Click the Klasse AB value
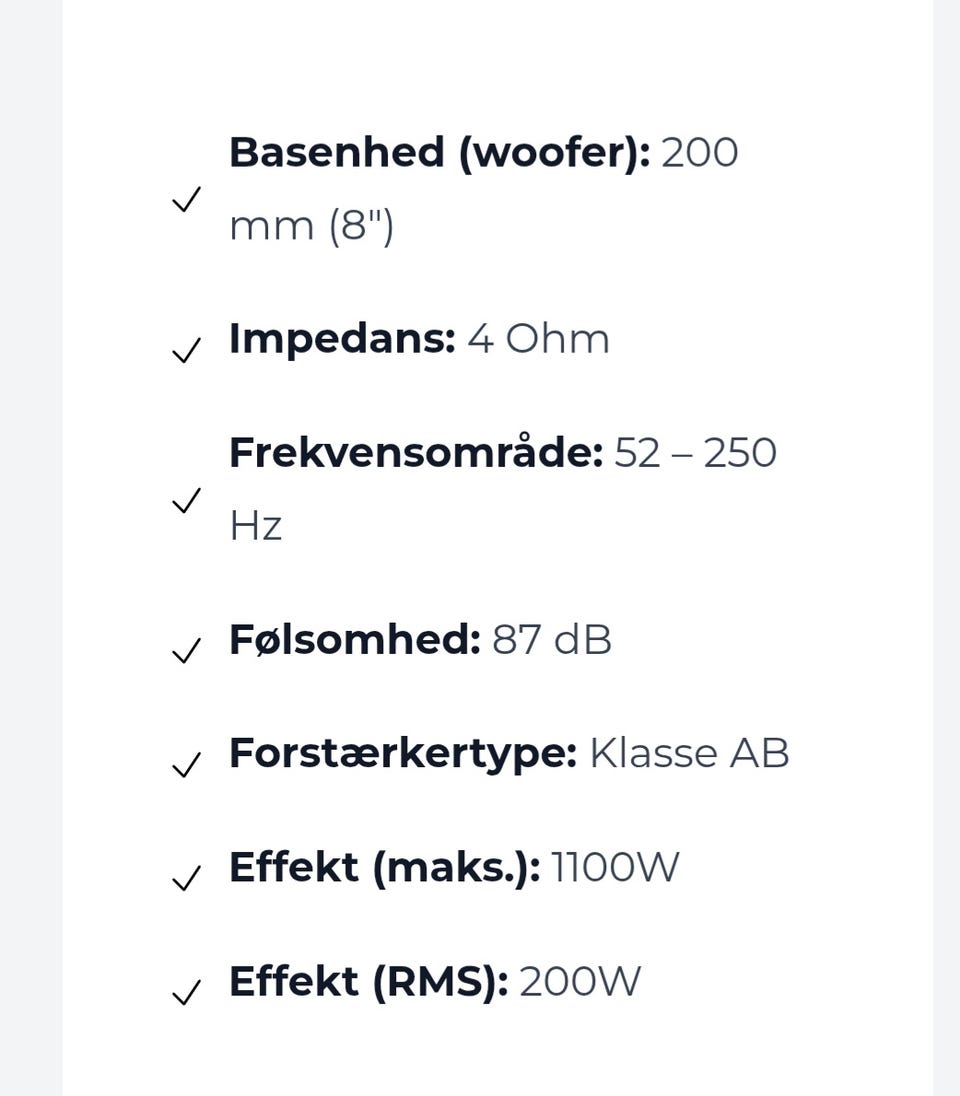This screenshot has width=960, height=1096. point(689,754)
